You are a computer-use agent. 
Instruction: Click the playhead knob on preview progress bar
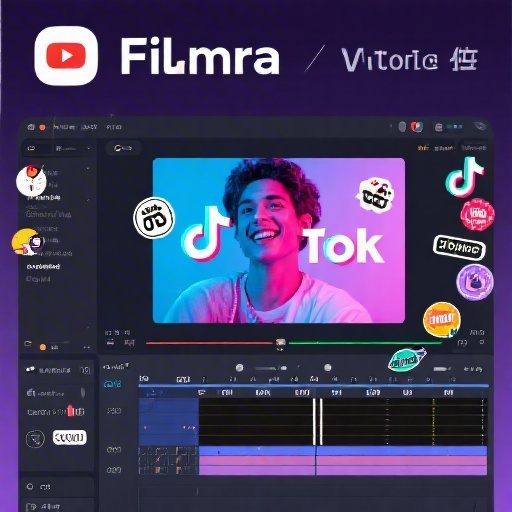pos(280,343)
